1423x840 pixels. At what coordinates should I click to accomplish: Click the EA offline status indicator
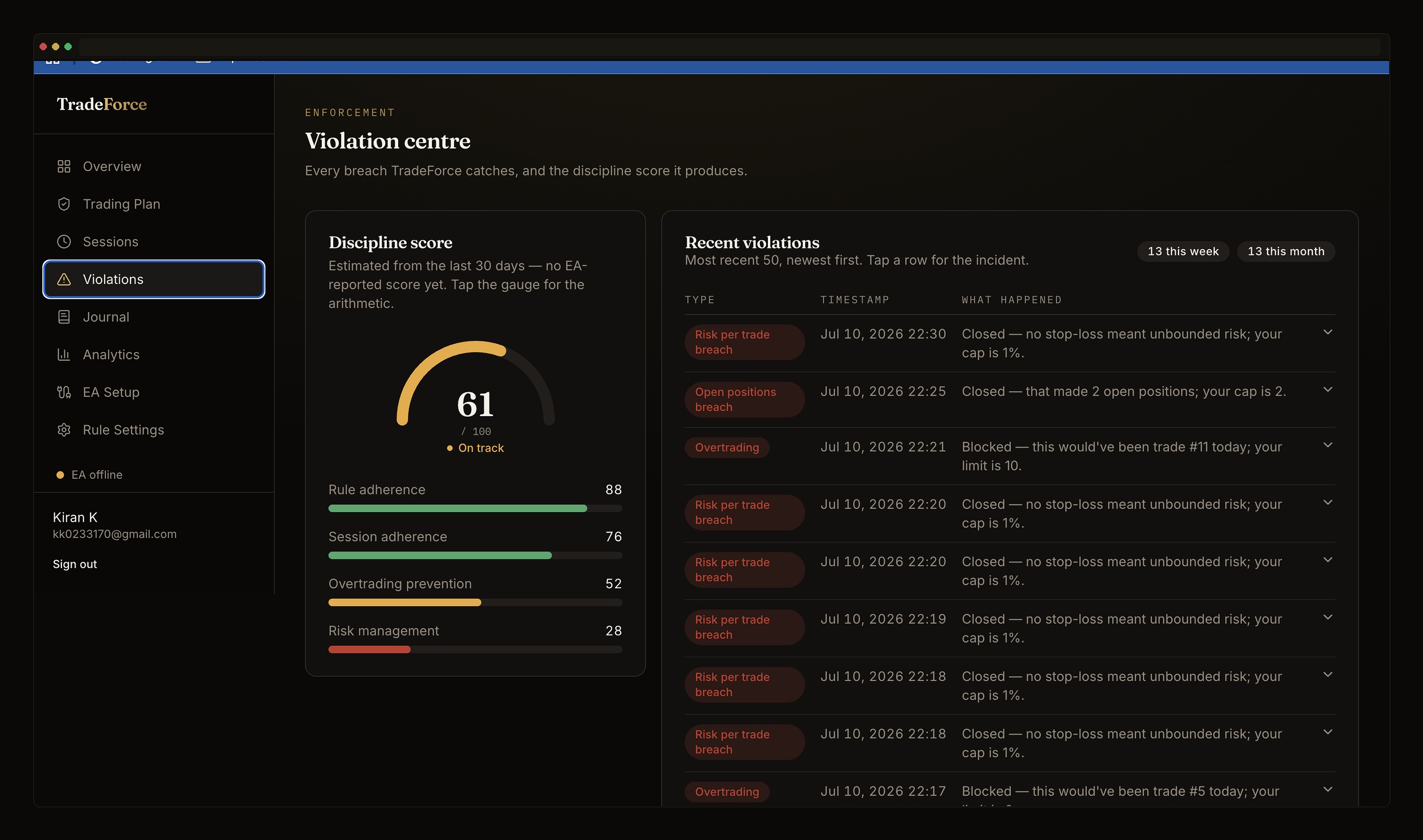pyautogui.click(x=89, y=475)
